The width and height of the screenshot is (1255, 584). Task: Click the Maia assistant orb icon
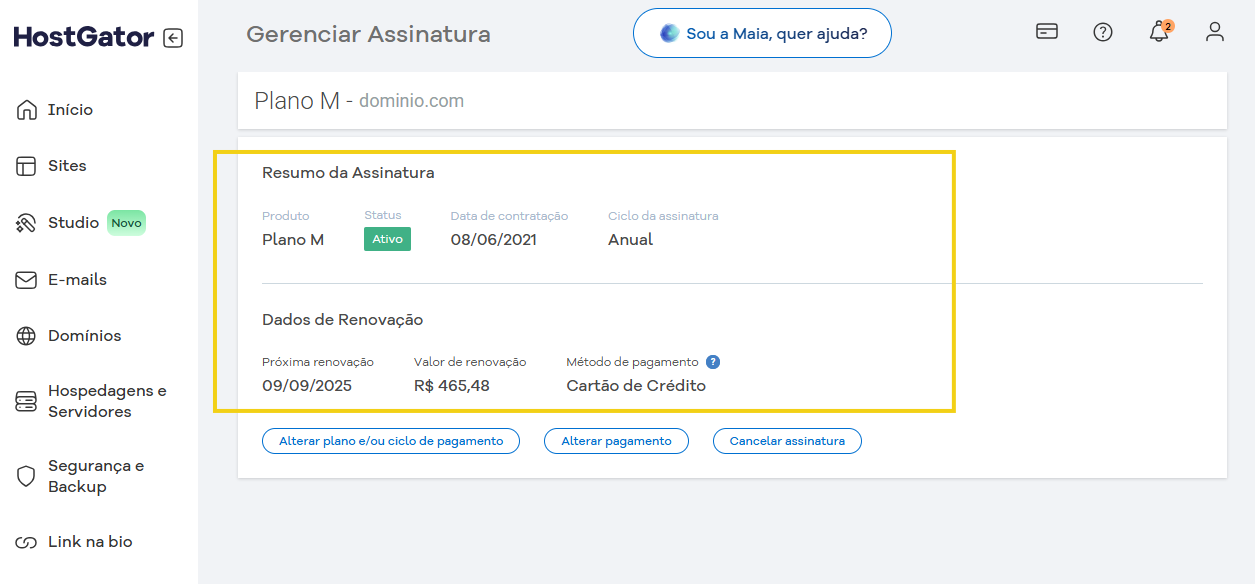tap(670, 33)
